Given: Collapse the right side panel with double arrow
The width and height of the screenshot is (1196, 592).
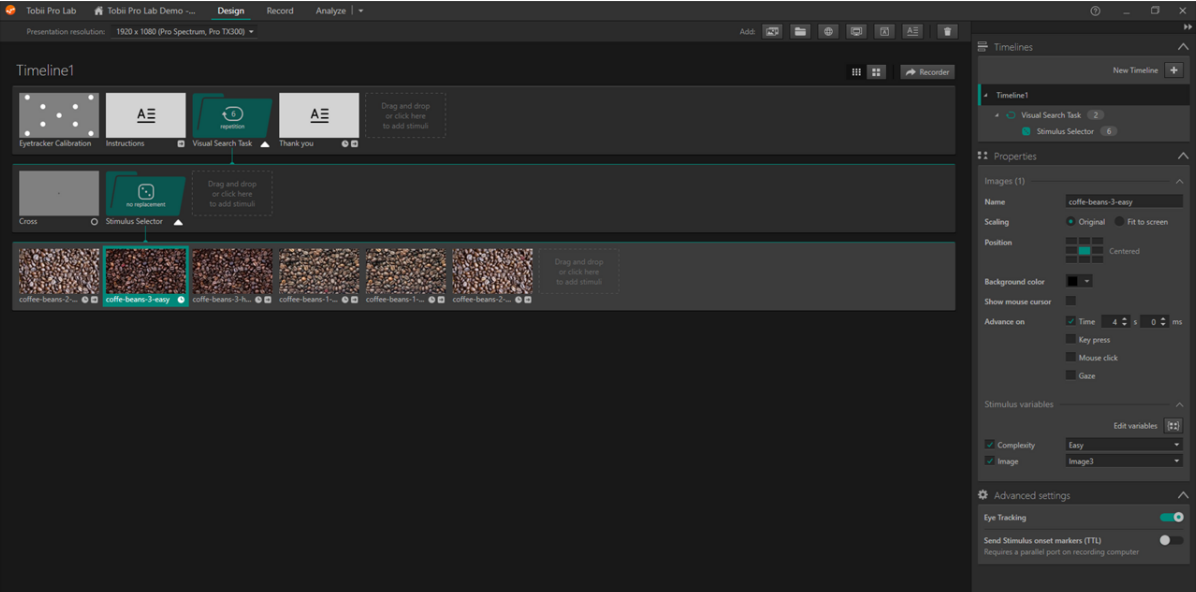Looking at the screenshot, I should 1188,27.
